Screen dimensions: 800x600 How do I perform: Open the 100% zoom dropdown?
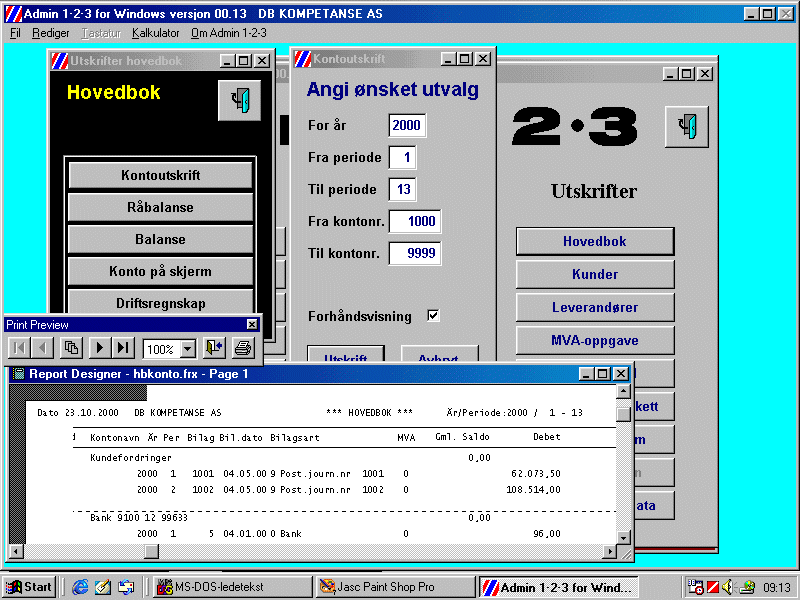point(188,349)
